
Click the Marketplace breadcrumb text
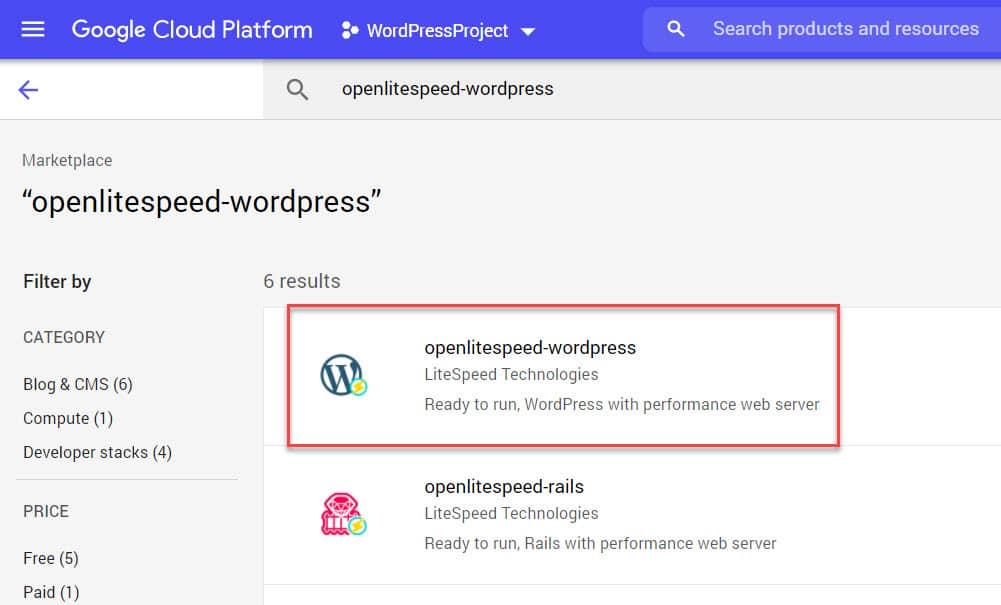point(67,160)
